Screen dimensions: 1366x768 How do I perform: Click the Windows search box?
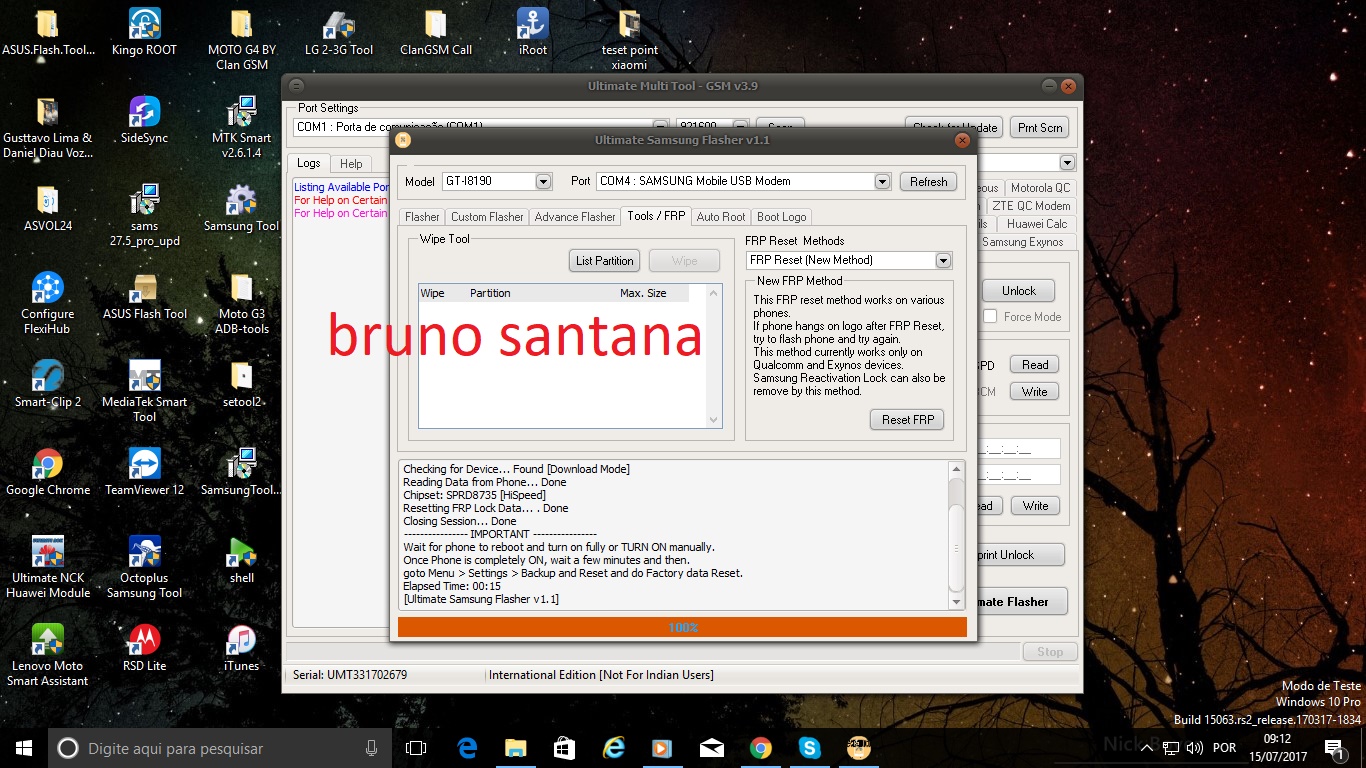click(x=220, y=748)
